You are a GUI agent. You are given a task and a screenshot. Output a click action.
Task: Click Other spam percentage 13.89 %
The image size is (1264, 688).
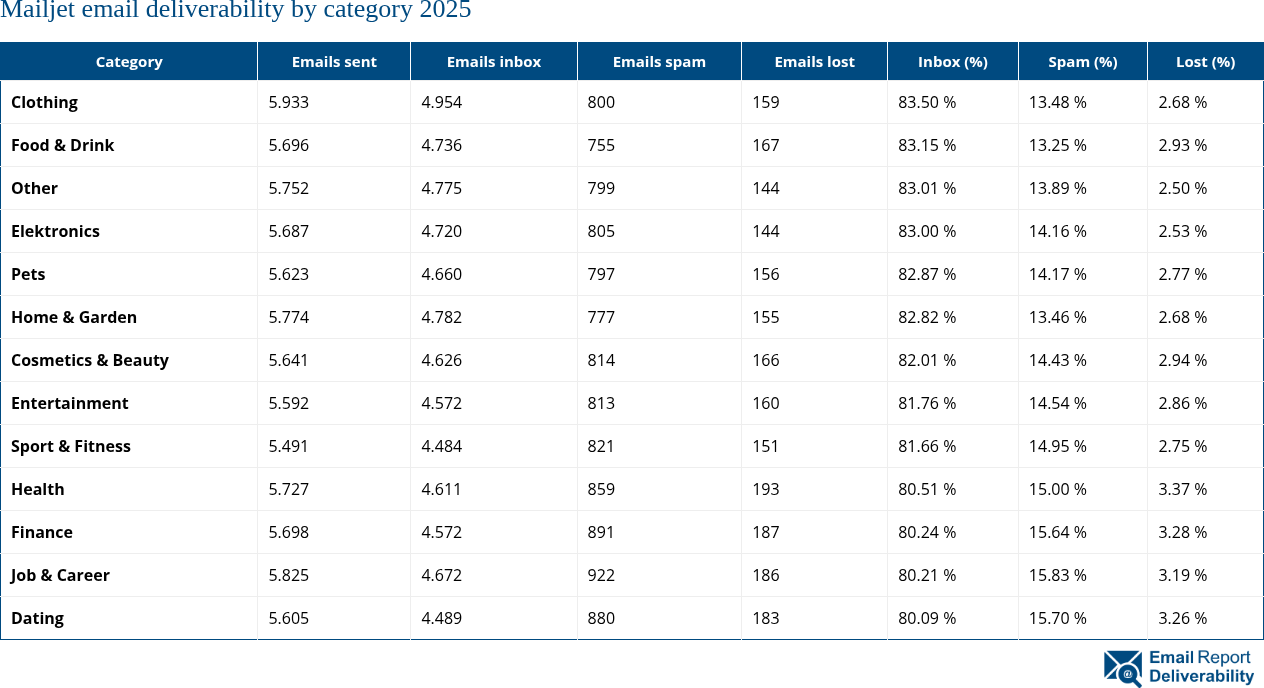coord(1058,188)
